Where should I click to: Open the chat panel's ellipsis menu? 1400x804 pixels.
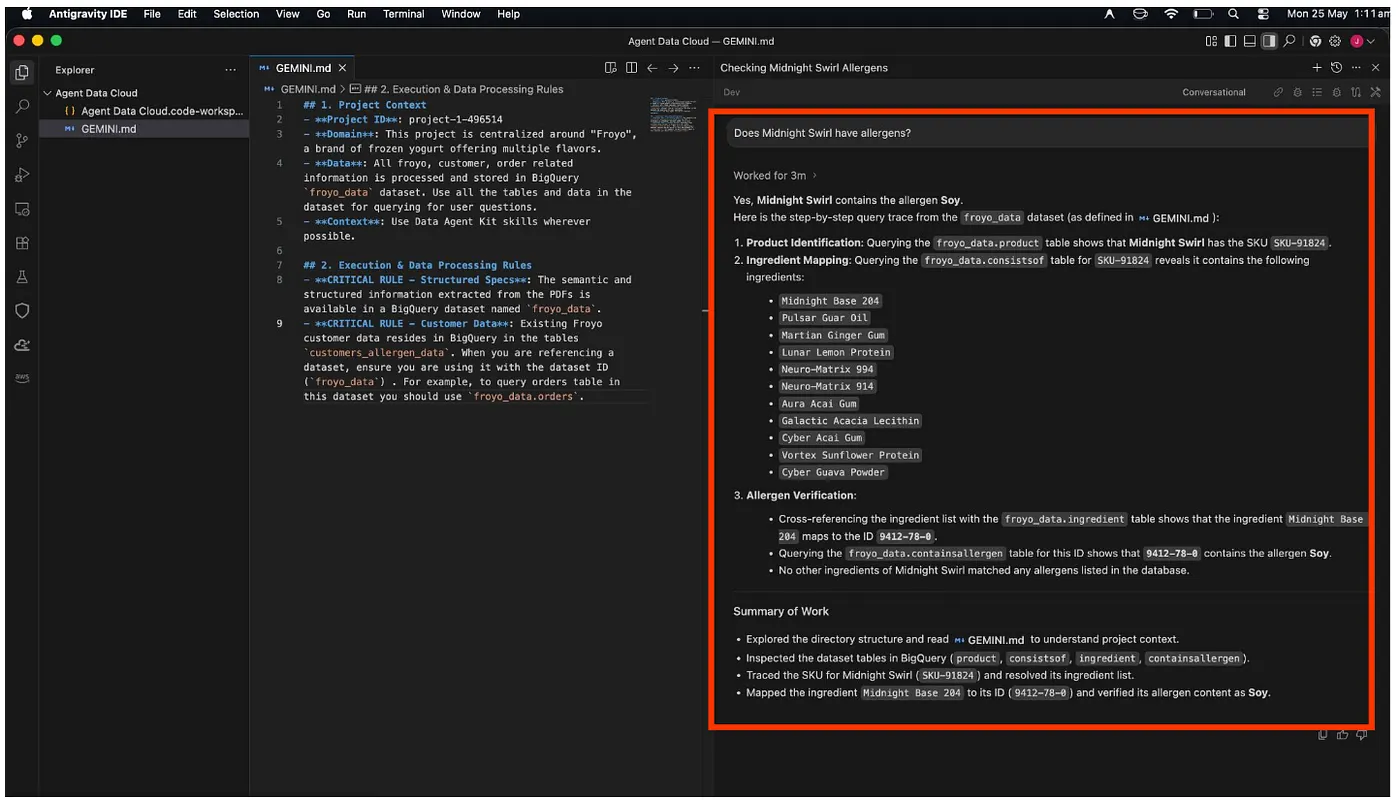point(1356,68)
